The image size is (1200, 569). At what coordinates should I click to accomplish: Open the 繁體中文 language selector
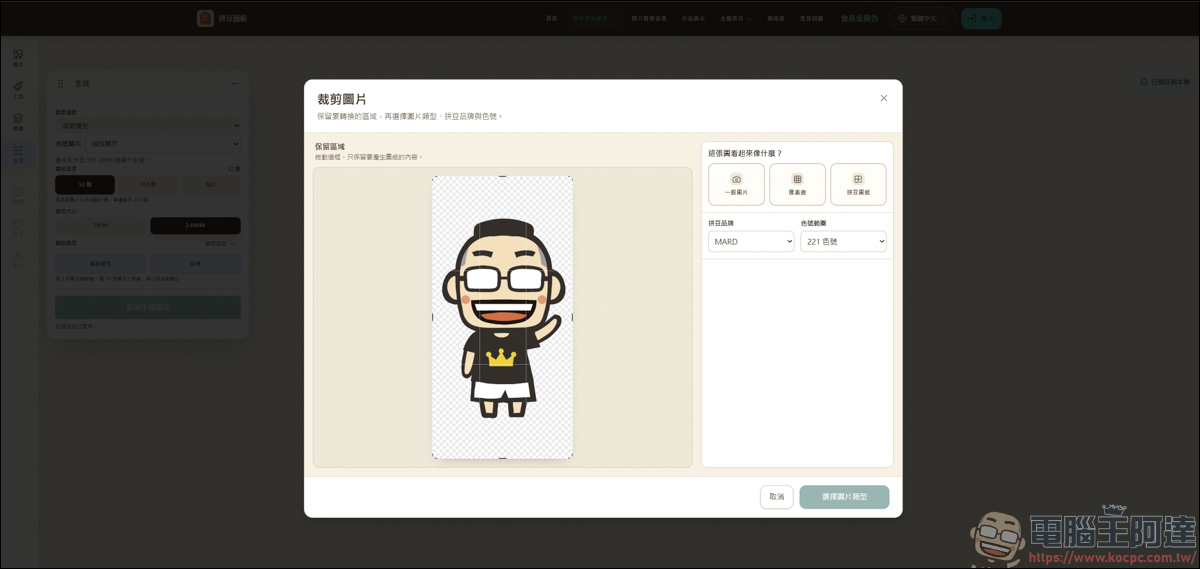point(921,18)
